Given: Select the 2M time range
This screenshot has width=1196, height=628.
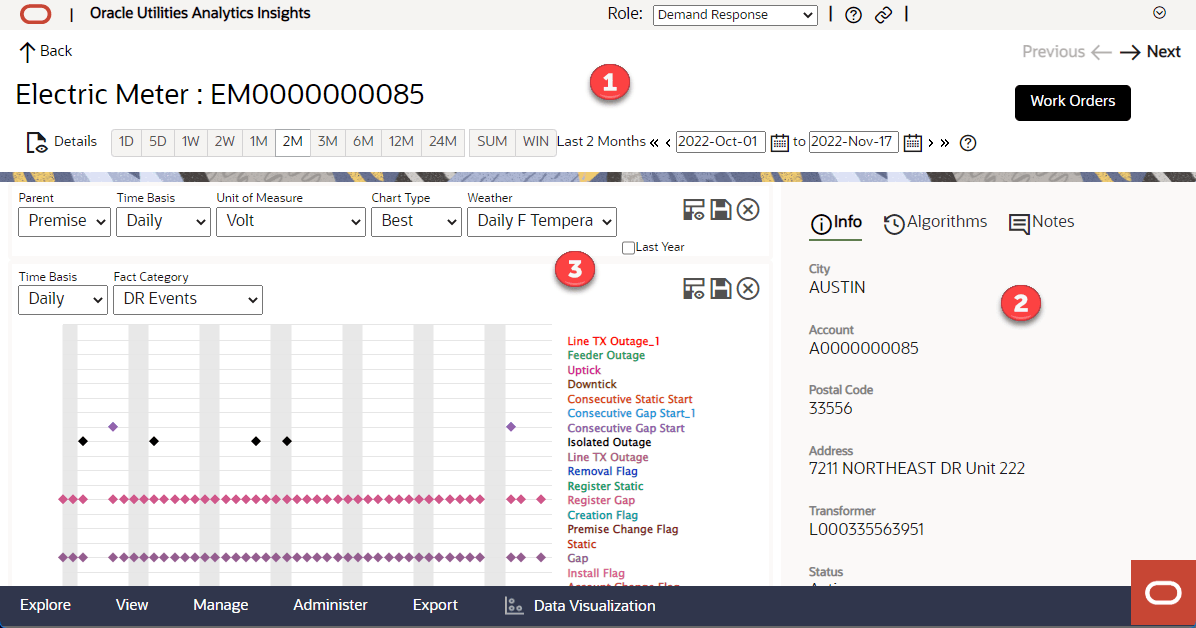Looking at the screenshot, I should (x=292, y=142).
